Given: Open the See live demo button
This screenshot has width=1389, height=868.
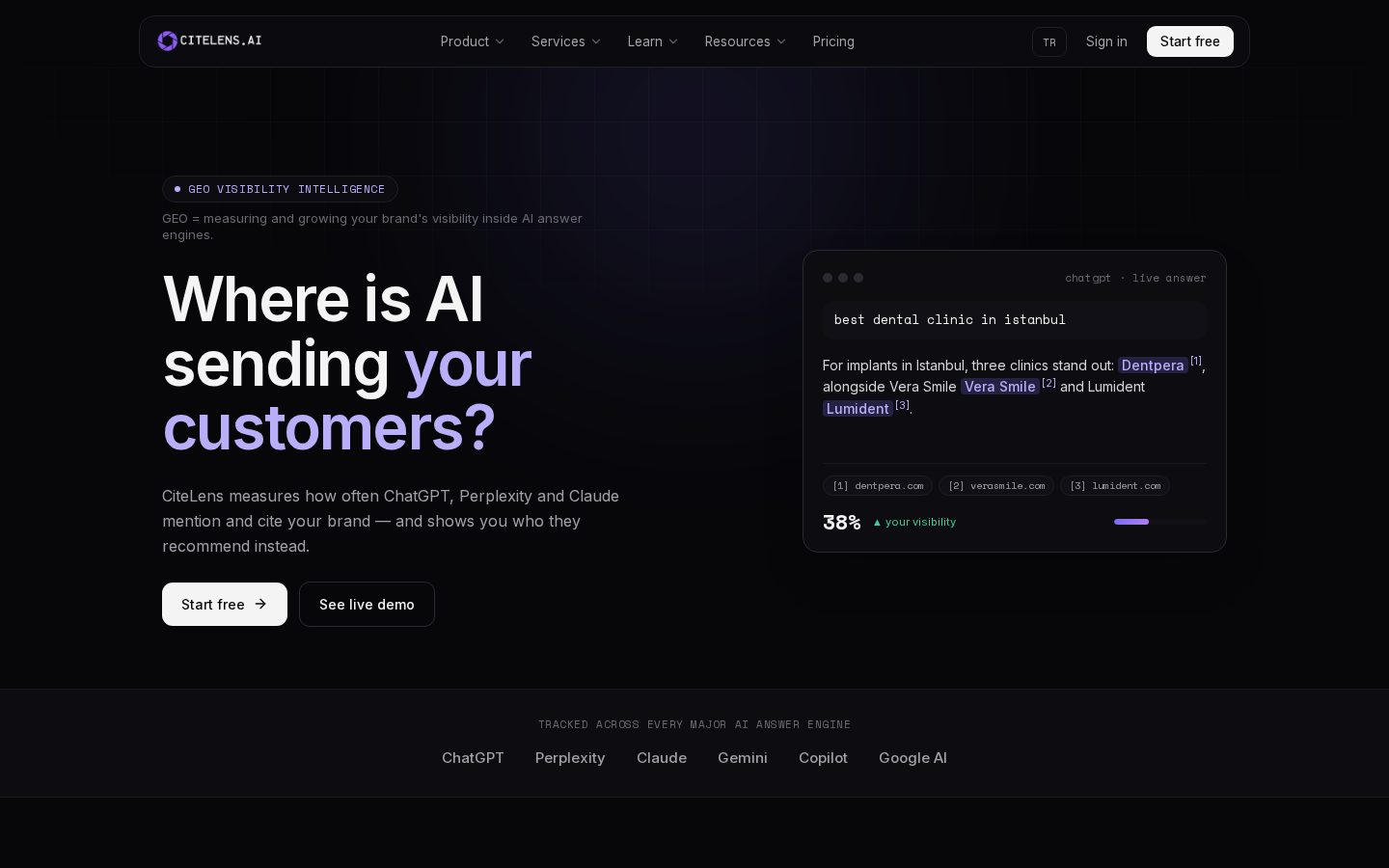Looking at the screenshot, I should pyautogui.click(x=367, y=604).
